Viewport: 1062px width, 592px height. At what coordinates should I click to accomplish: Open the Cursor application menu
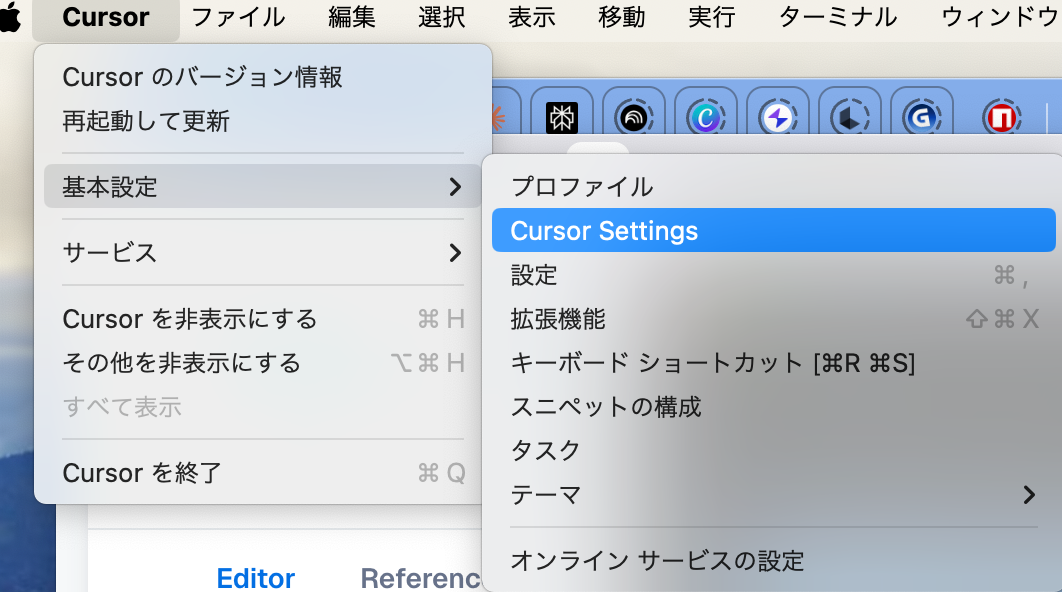pos(106,18)
